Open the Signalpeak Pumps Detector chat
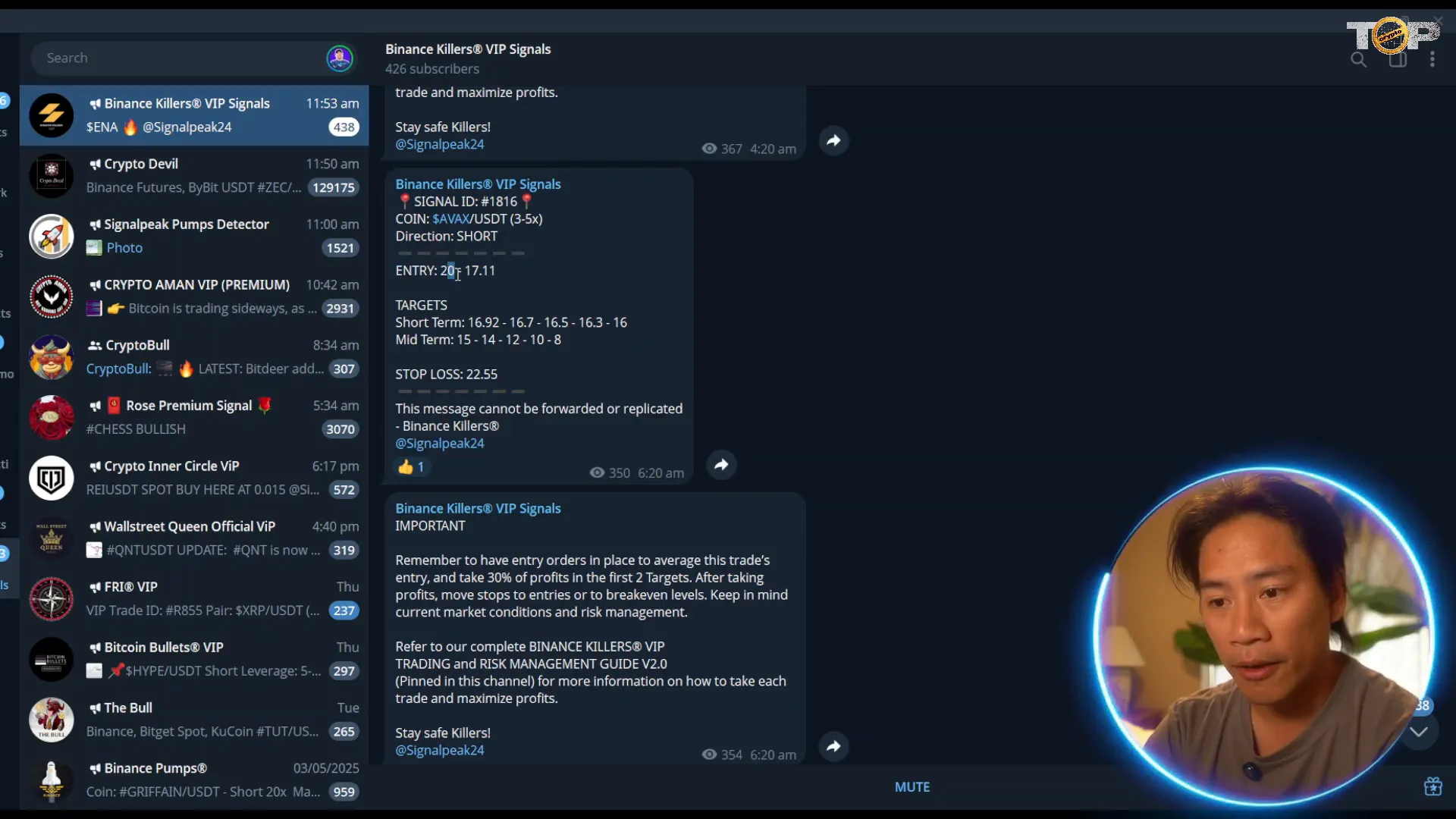1456x819 pixels. [194, 236]
